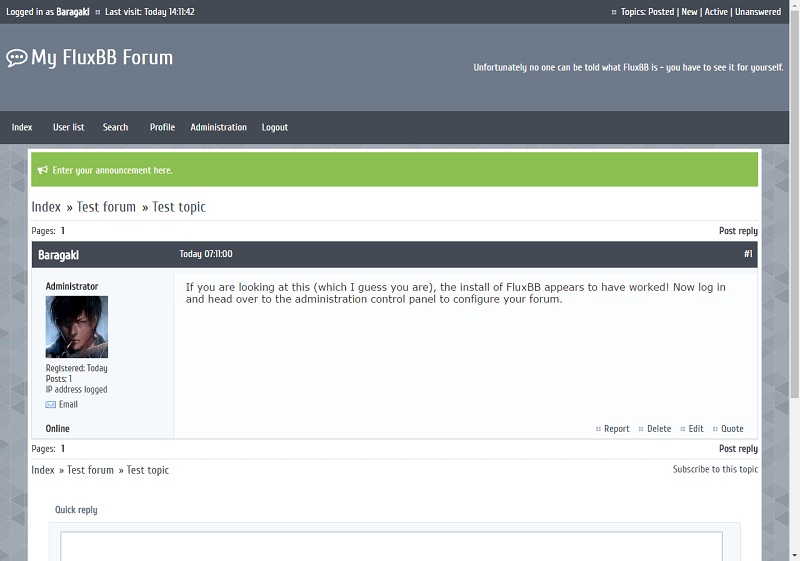Delete the post
This screenshot has width=800, height=561.
click(x=659, y=428)
